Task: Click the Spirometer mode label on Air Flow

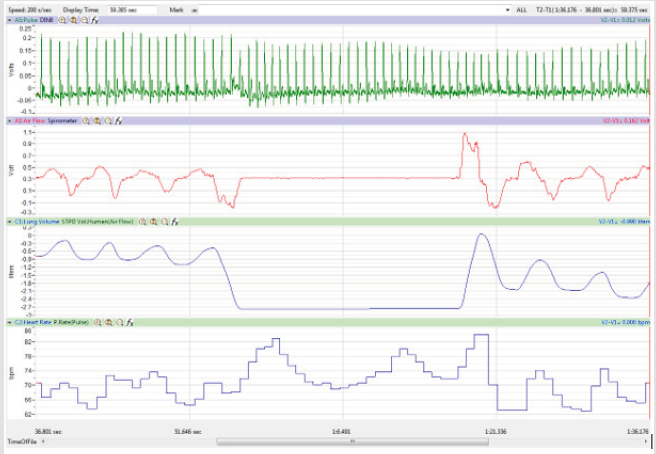Action: click(61, 120)
